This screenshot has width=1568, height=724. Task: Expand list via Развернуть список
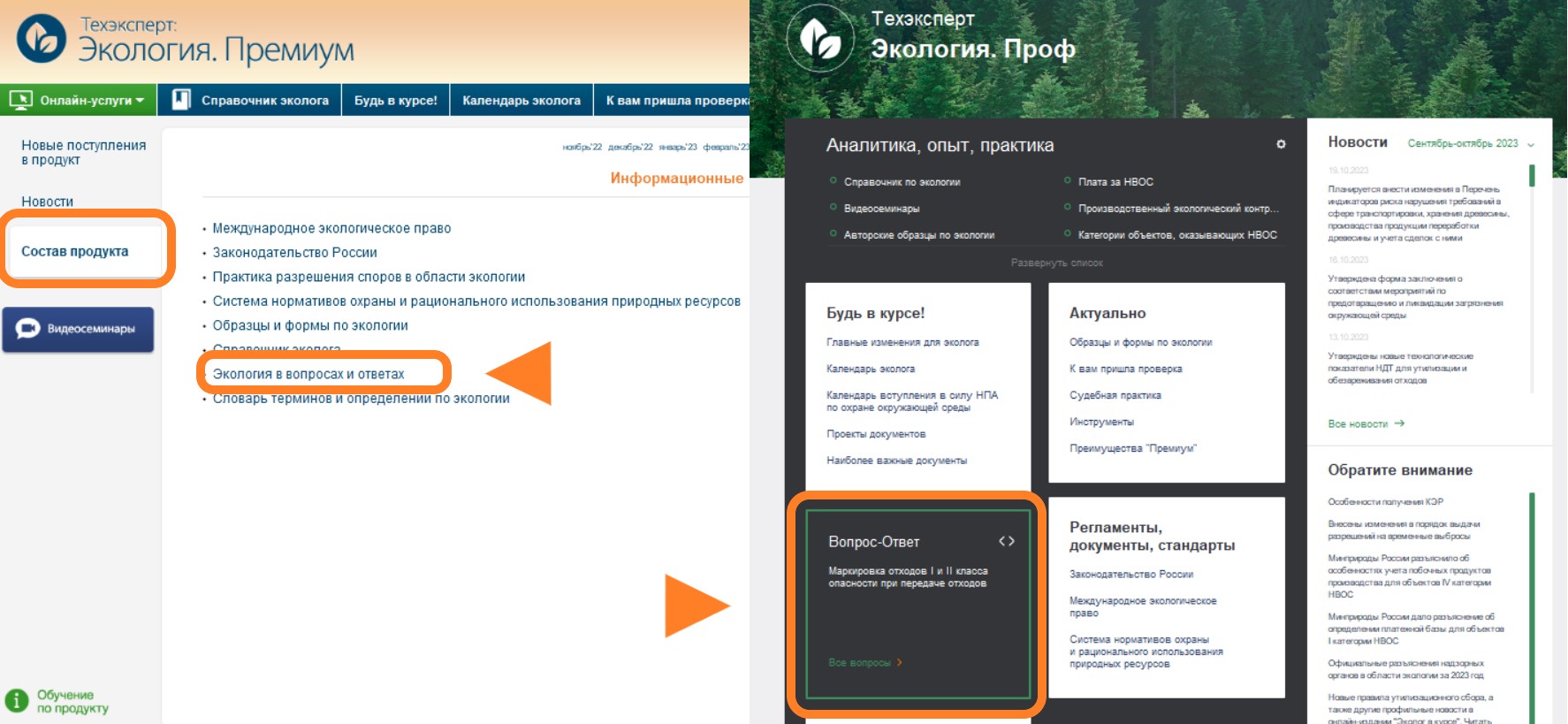1056,263
